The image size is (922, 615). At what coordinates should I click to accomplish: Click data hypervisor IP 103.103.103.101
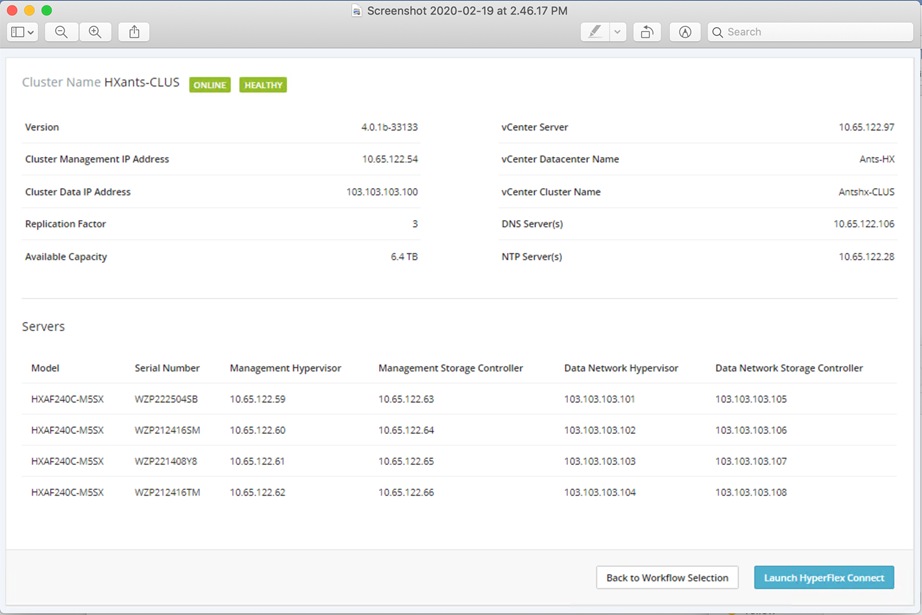pyautogui.click(x=600, y=399)
